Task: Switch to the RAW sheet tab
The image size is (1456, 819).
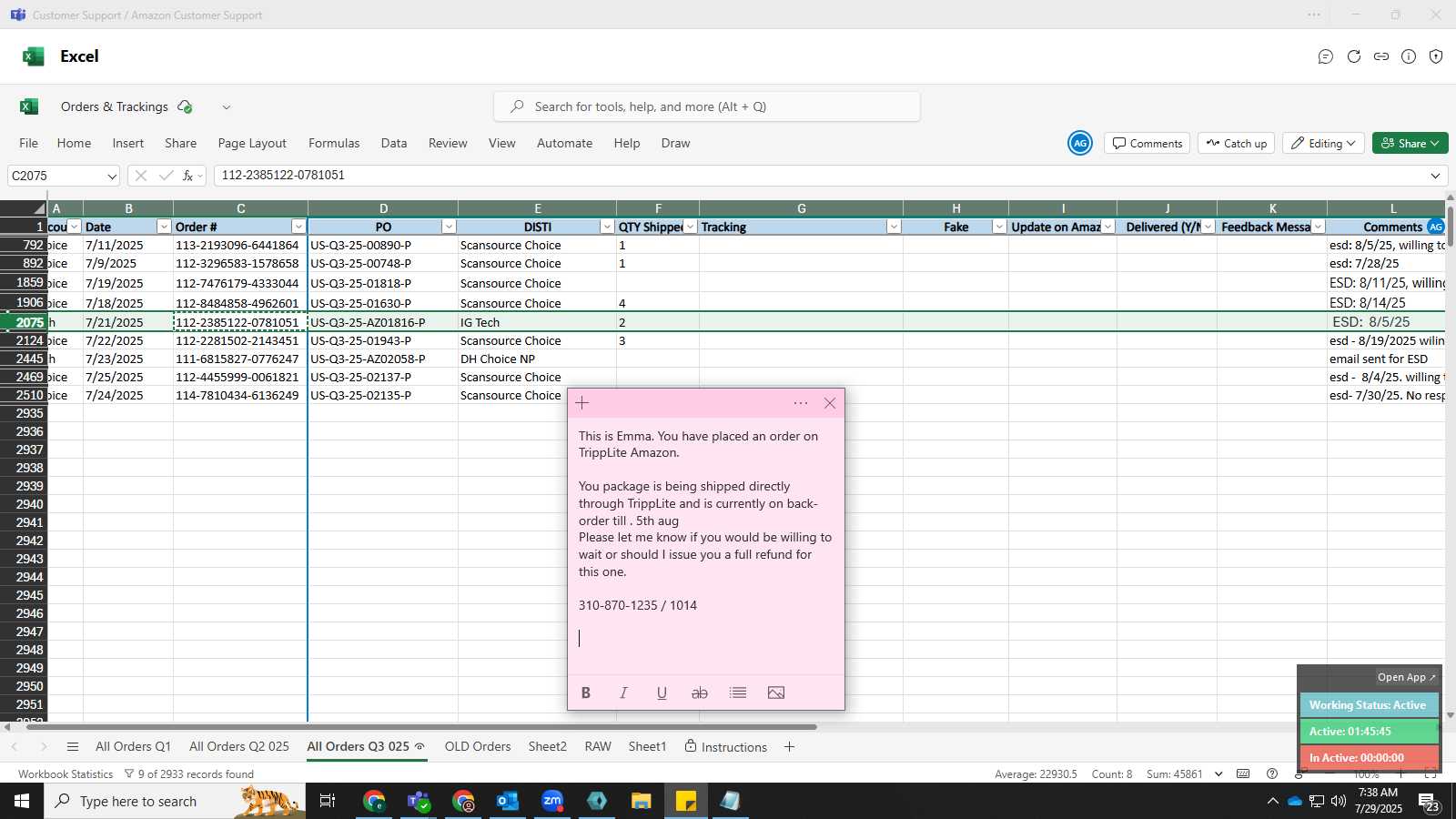Action: coord(598,747)
